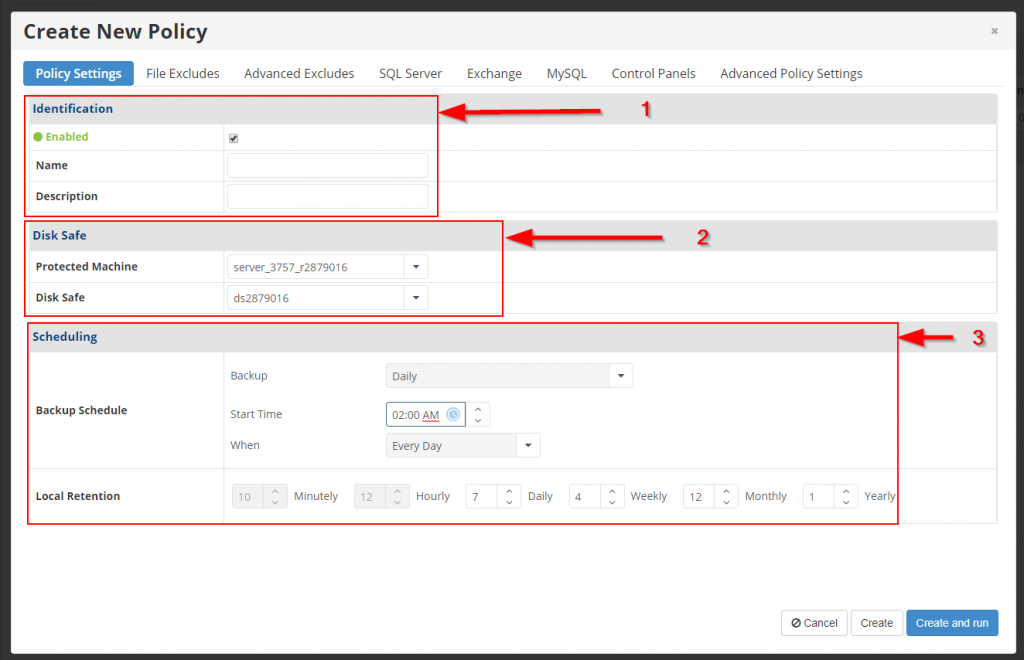
Task: Click up arrow beside Start Time spinner
Action: 478,409
